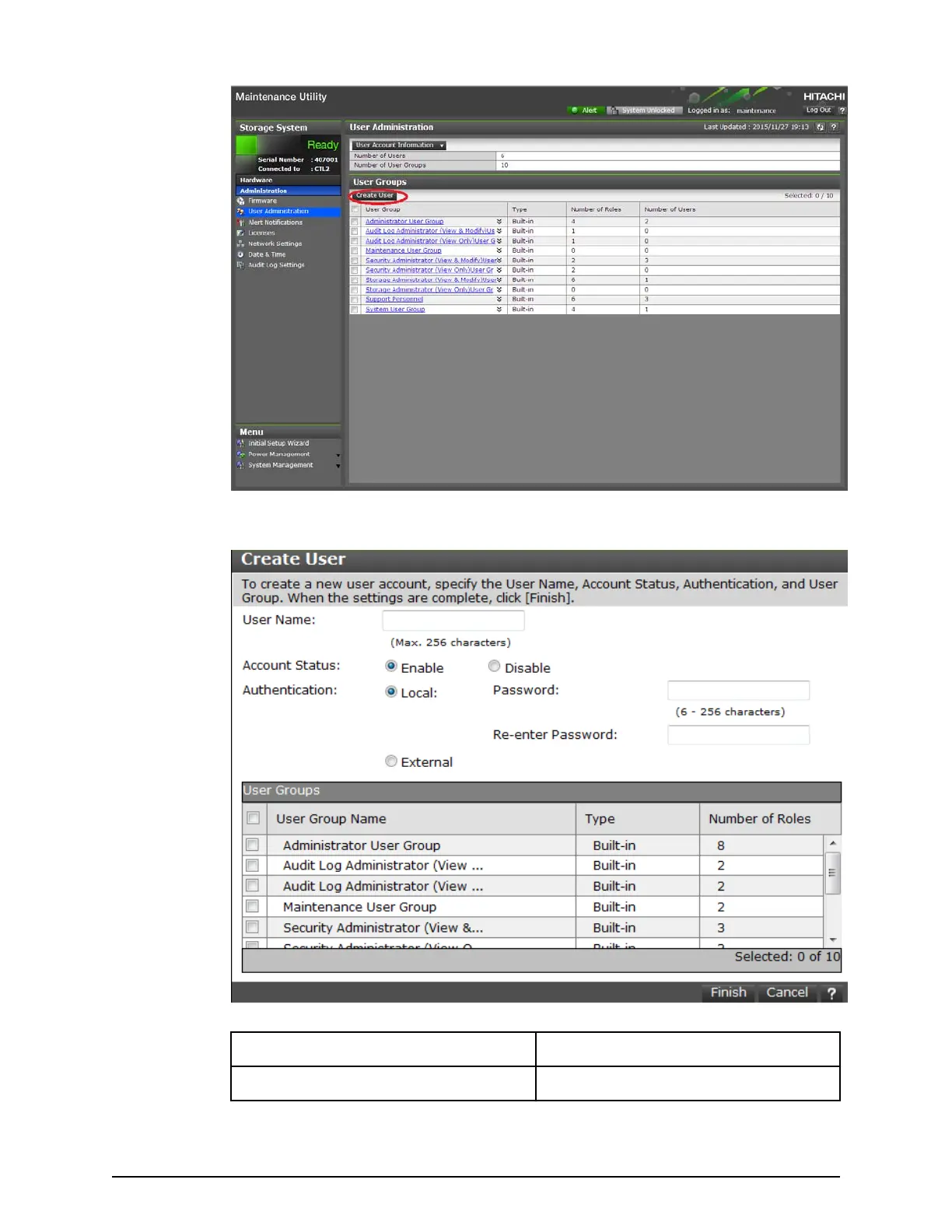Click scroll-down arrow of dialog User Groups list
The height and width of the screenshot is (1232, 952).
tap(832, 940)
